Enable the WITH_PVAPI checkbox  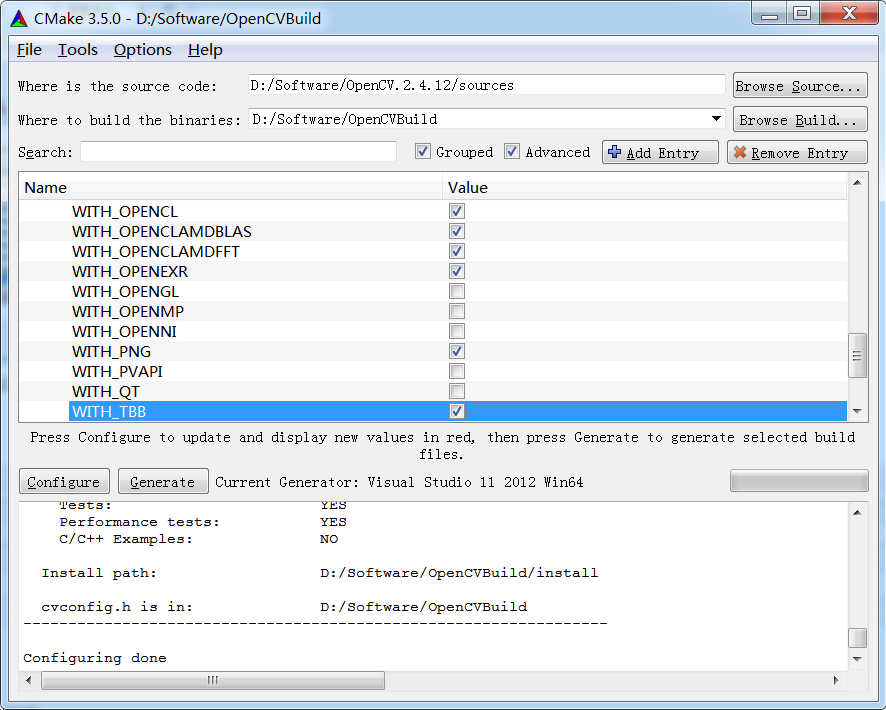457,371
